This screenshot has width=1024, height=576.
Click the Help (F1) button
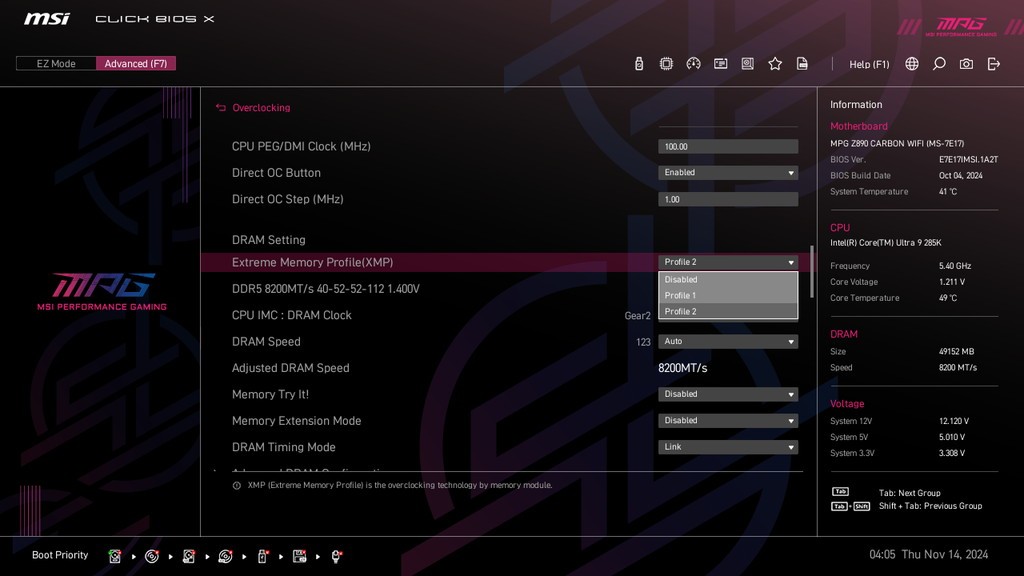(868, 65)
